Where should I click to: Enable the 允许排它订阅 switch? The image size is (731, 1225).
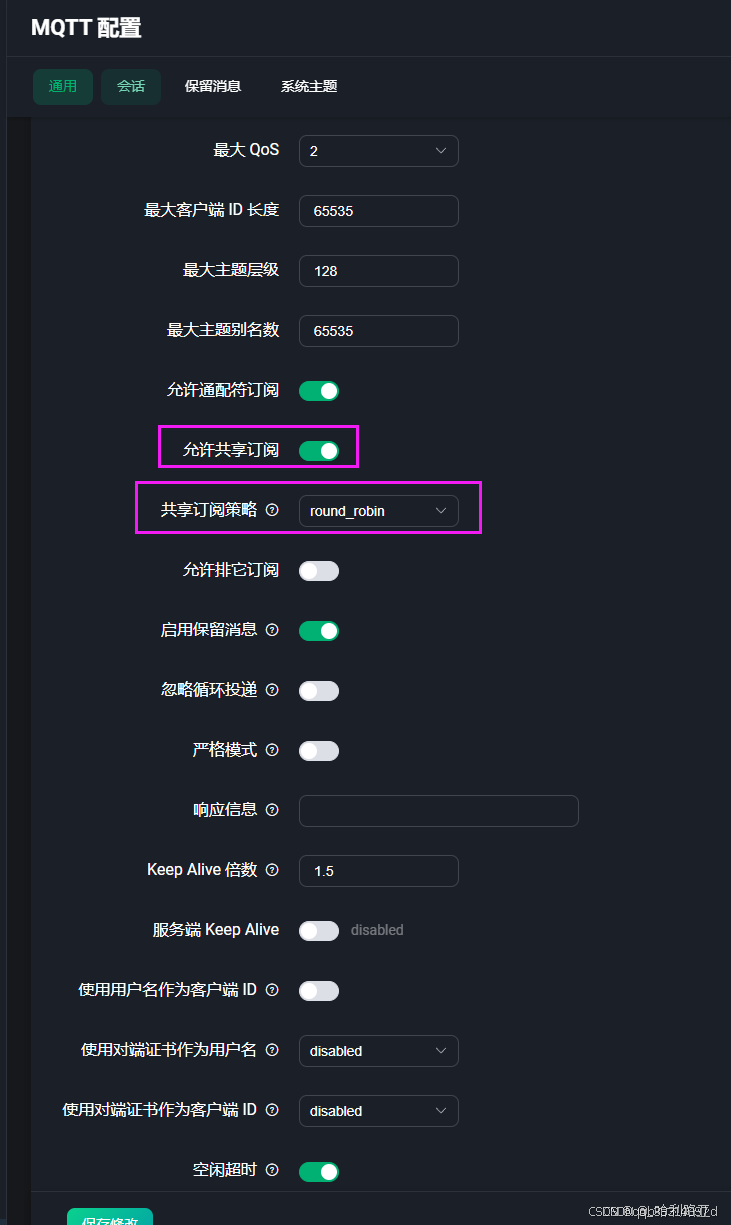pyautogui.click(x=318, y=570)
